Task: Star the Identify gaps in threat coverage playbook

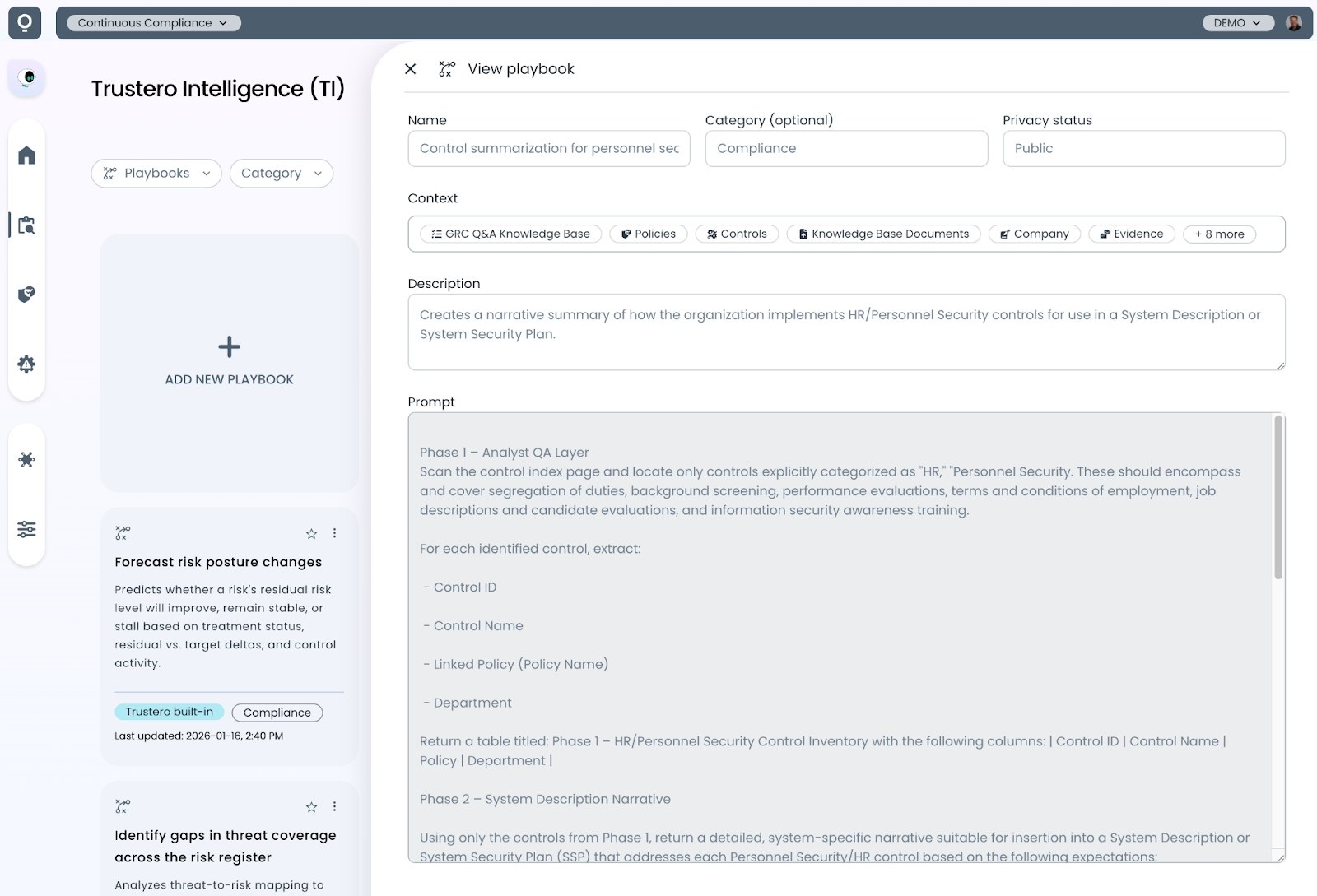Action: (311, 806)
